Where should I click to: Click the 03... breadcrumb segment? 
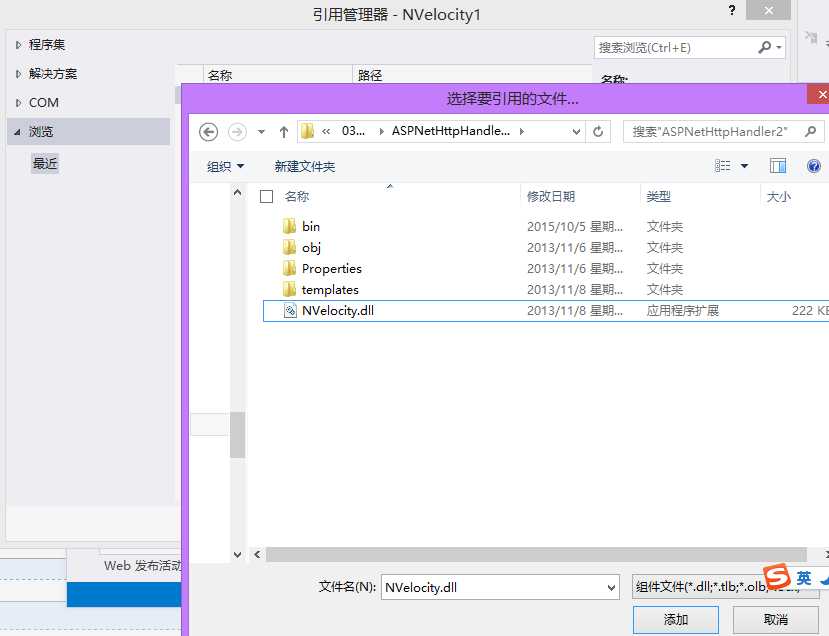(x=353, y=131)
